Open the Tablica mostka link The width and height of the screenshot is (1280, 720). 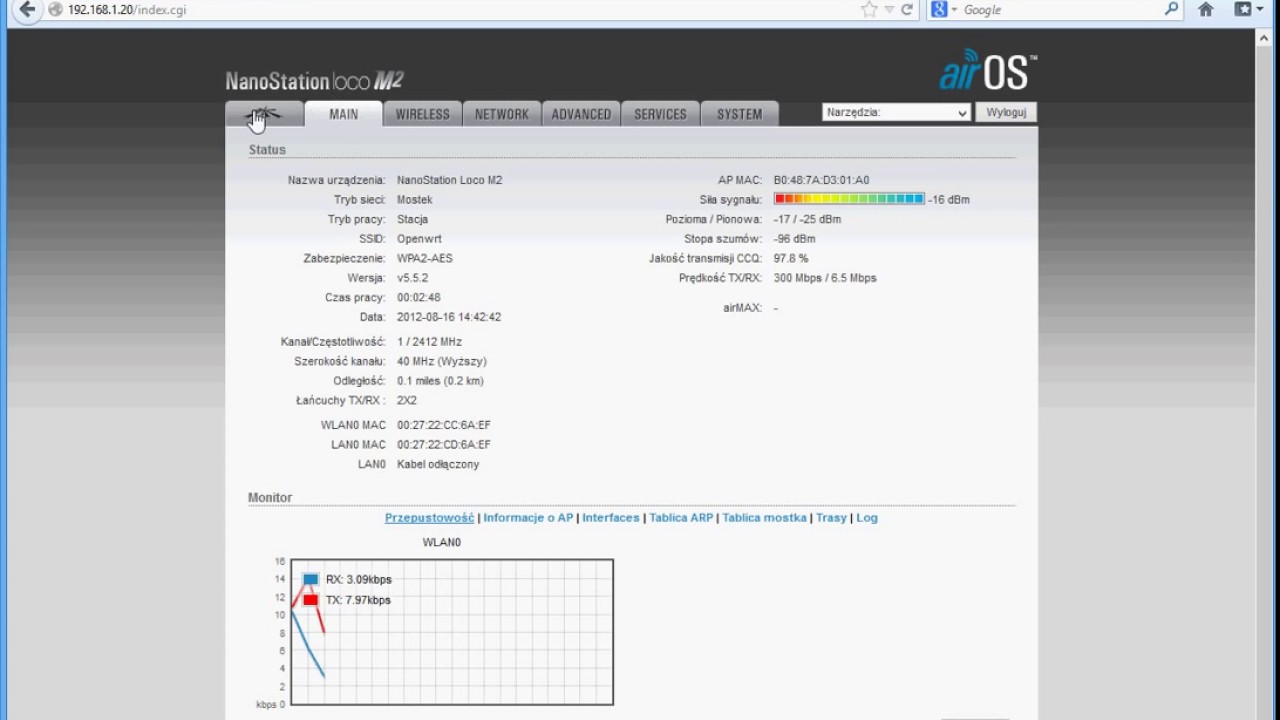coord(764,518)
